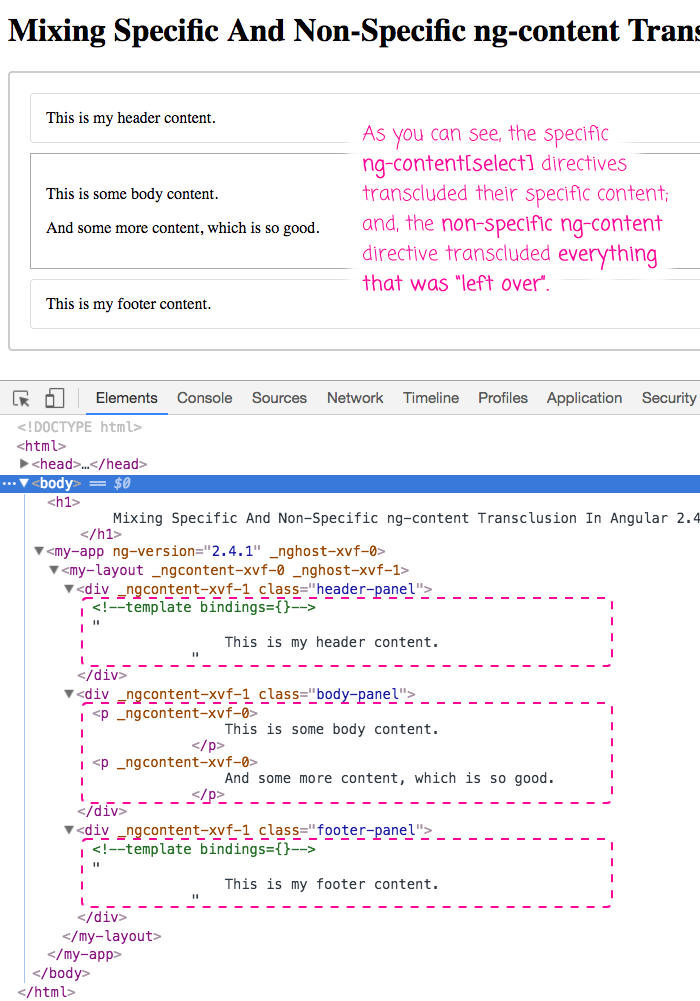Open the Timeline tab
Viewport: 700px width, 1001px height.
[431, 398]
